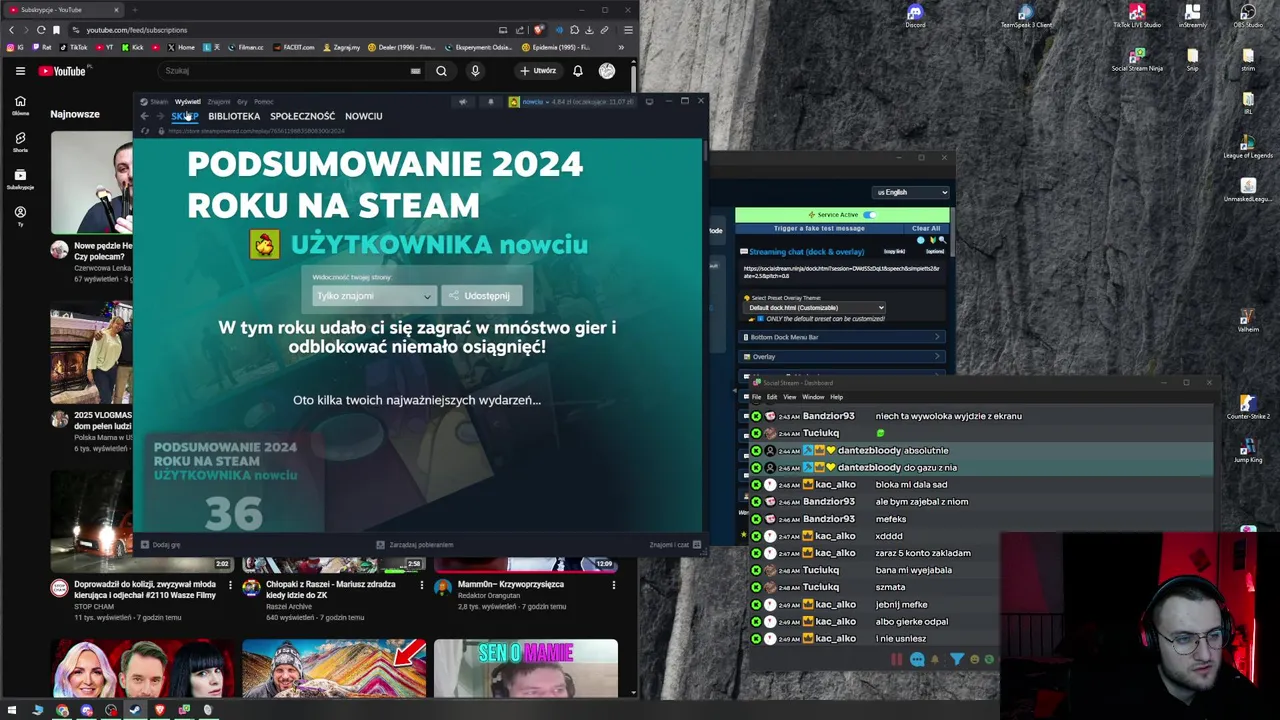The width and height of the screenshot is (1280, 720).
Task: Toggle the check icon on Bandzior93's 2:43 message
Action: point(756,416)
